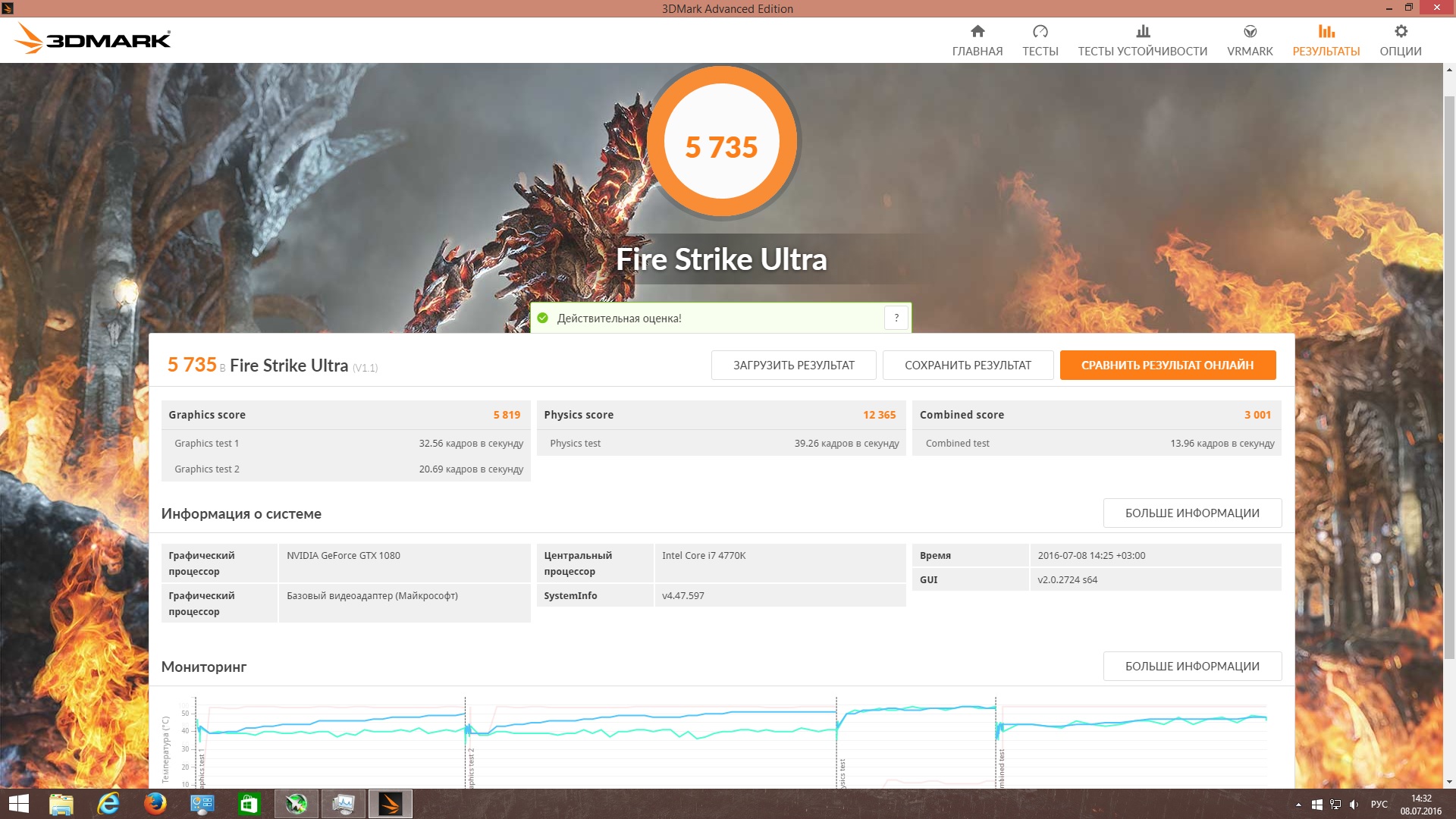Open Тесты устойчивости stress tests icon
The height and width of the screenshot is (819, 1456).
coord(1142,32)
